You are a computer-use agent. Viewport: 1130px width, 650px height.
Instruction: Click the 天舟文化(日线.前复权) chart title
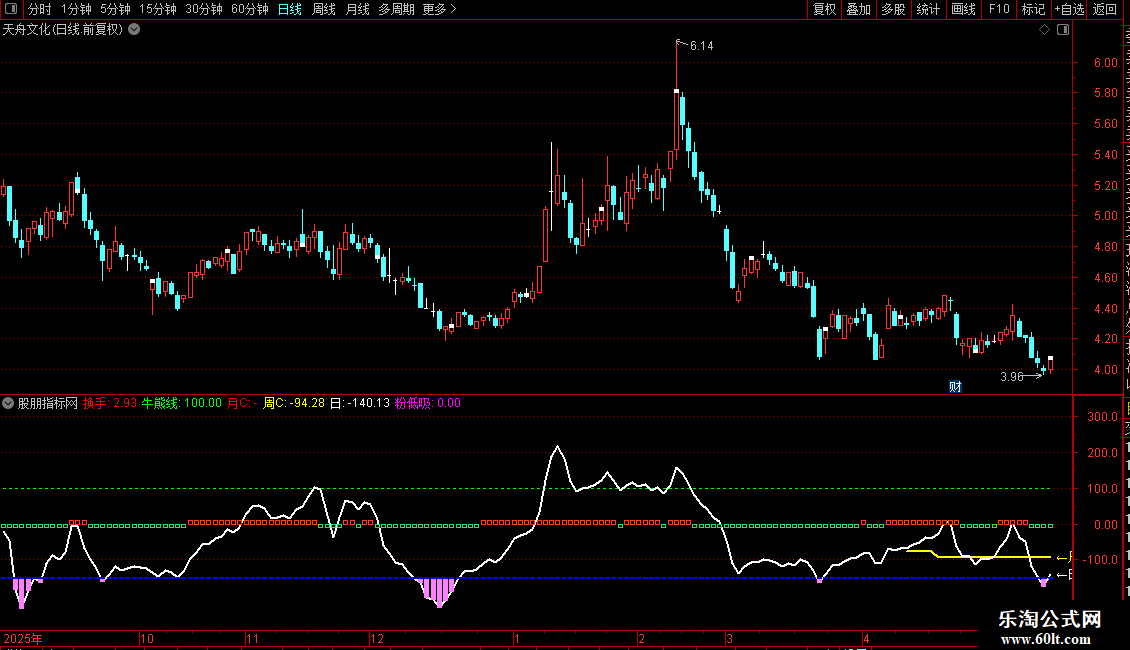click(63, 30)
